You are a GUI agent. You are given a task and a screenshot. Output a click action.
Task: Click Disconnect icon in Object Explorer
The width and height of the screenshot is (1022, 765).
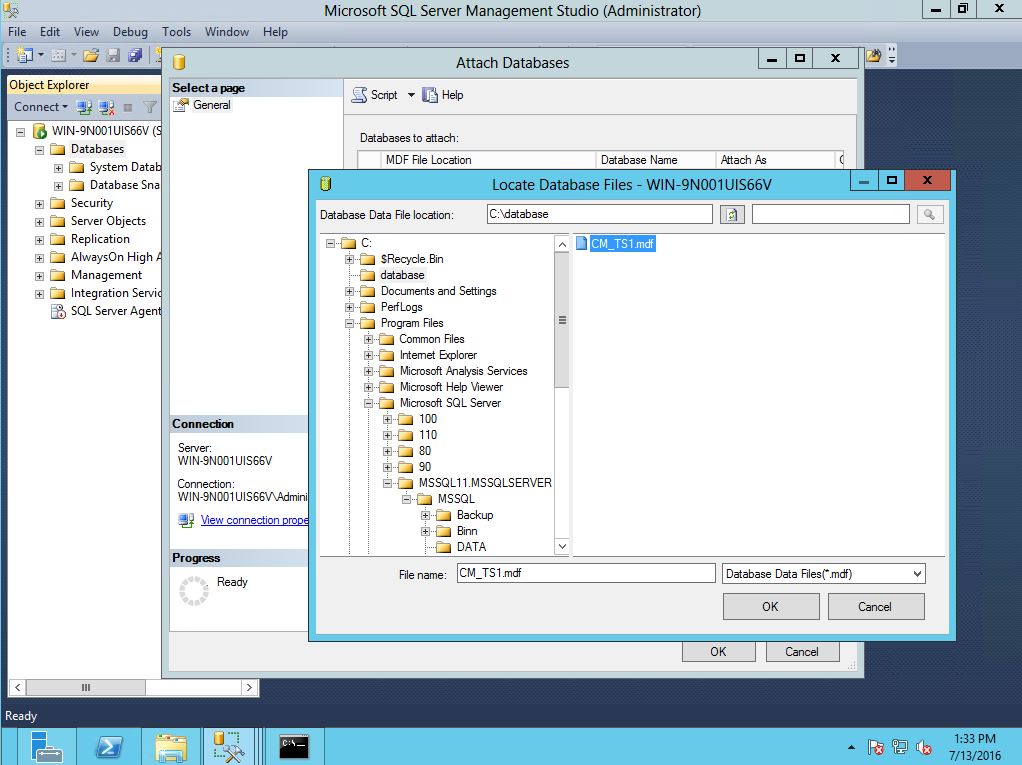pos(106,107)
